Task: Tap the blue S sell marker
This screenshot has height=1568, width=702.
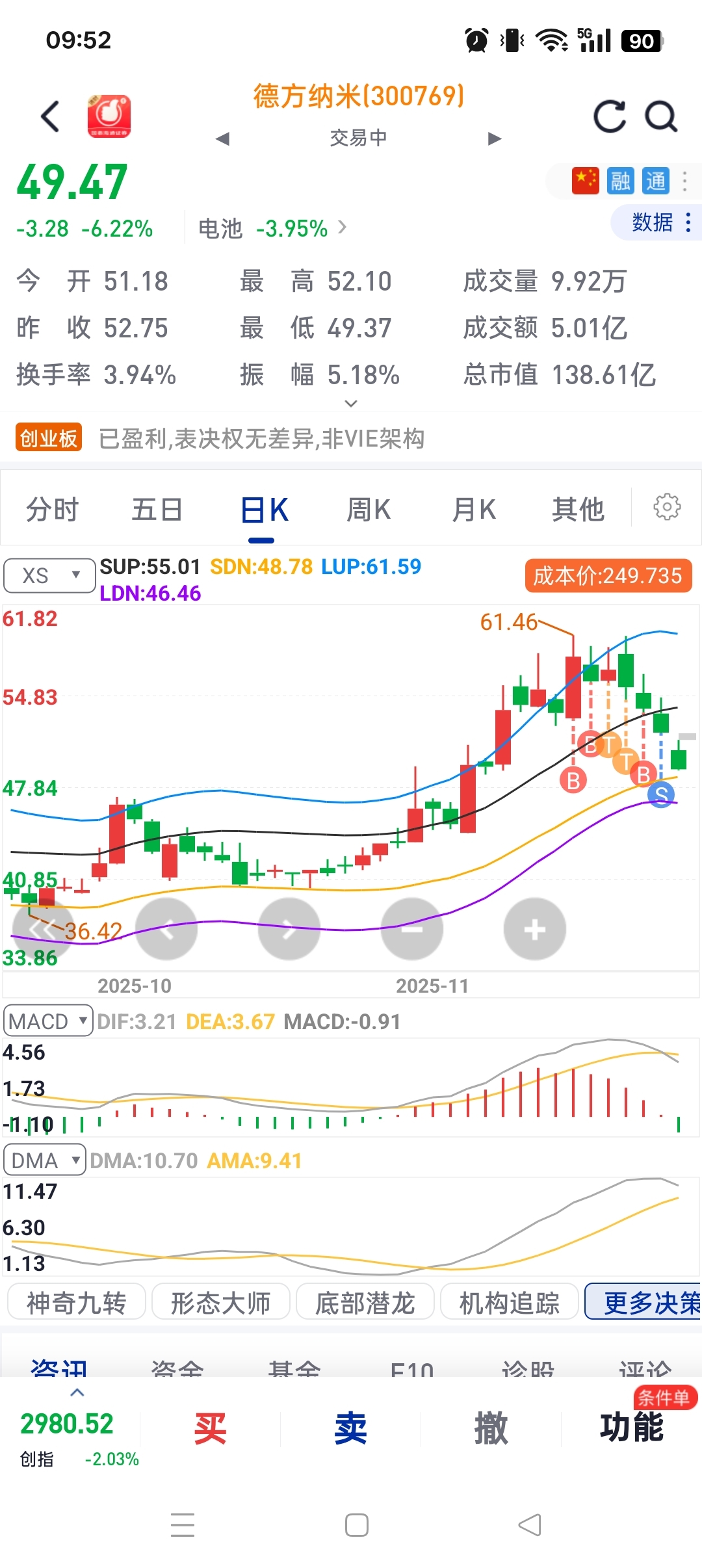Action: pos(661,794)
